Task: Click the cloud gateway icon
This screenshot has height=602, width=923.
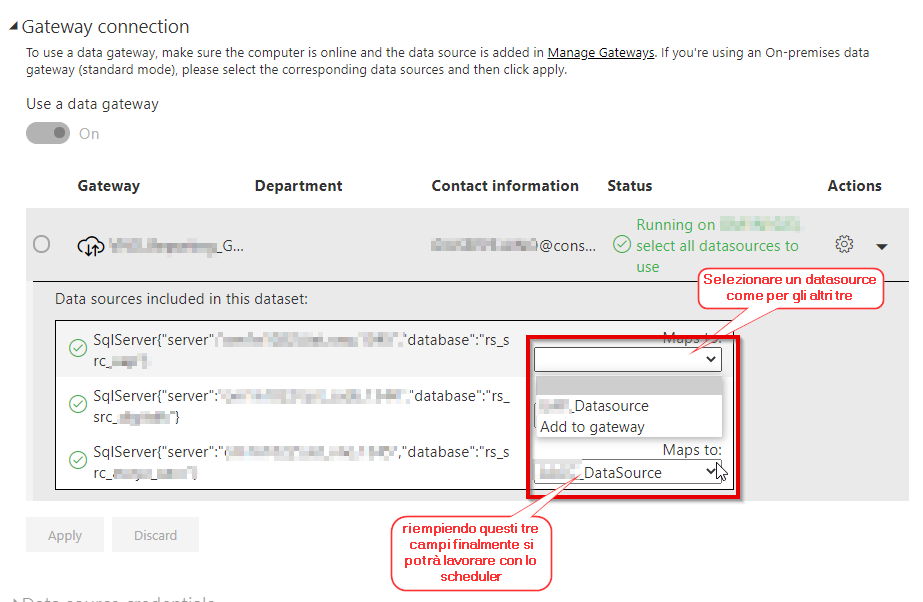Action: 91,245
